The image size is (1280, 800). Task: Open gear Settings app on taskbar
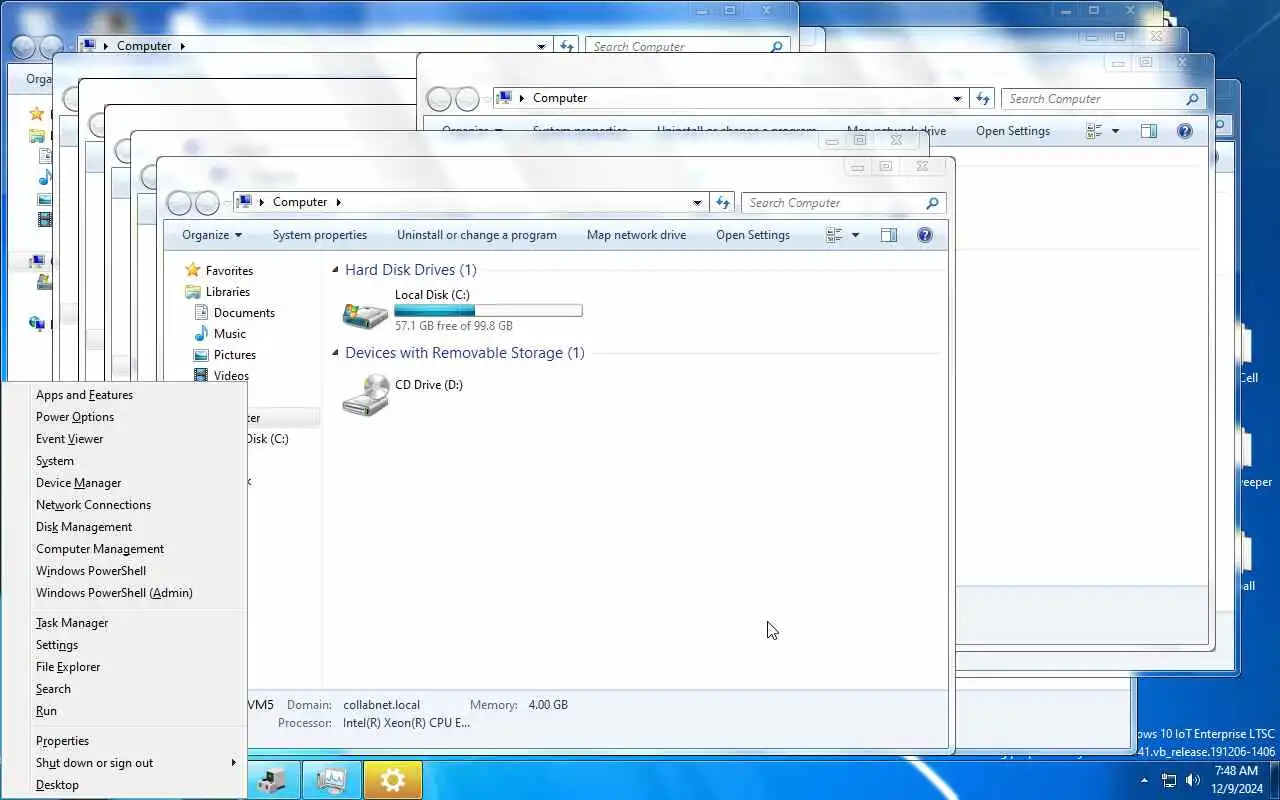[x=392, y=781]
